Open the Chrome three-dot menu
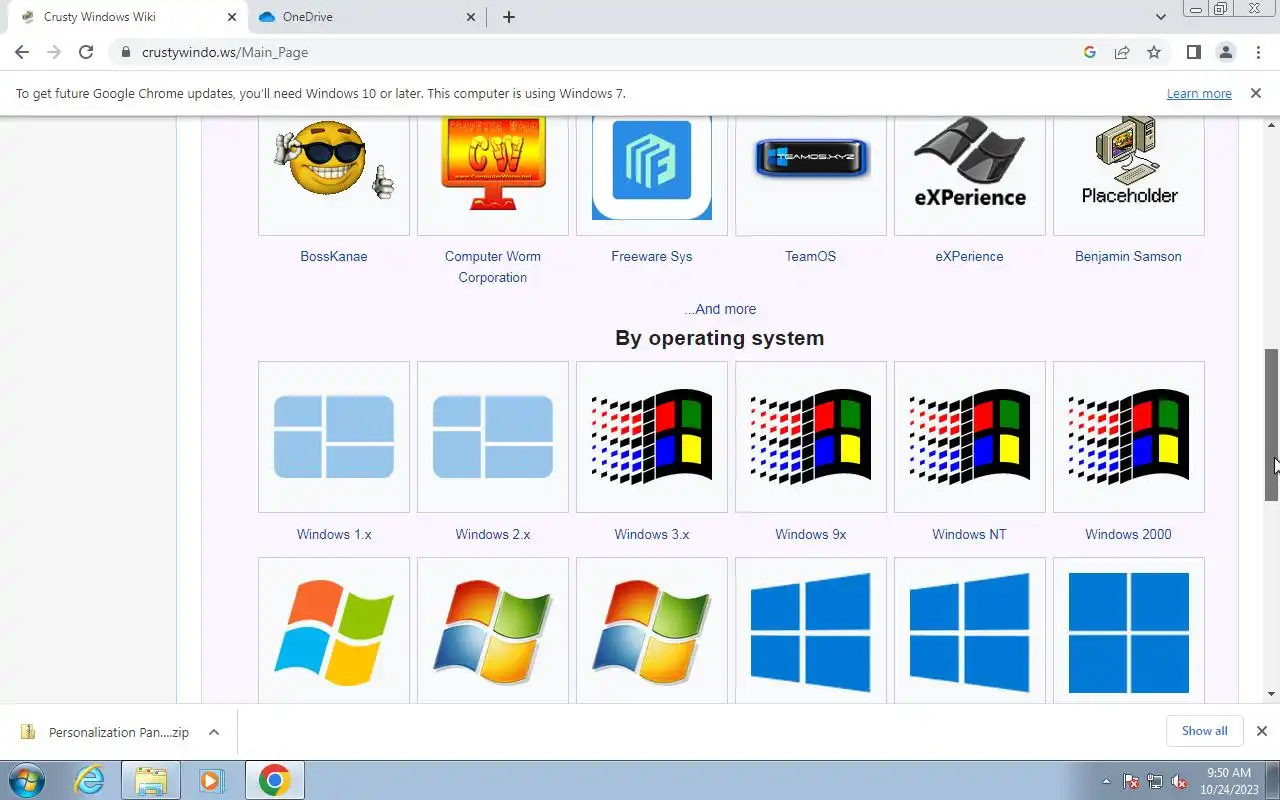The image size is (1280, 800). click(x=1257, y=52)
